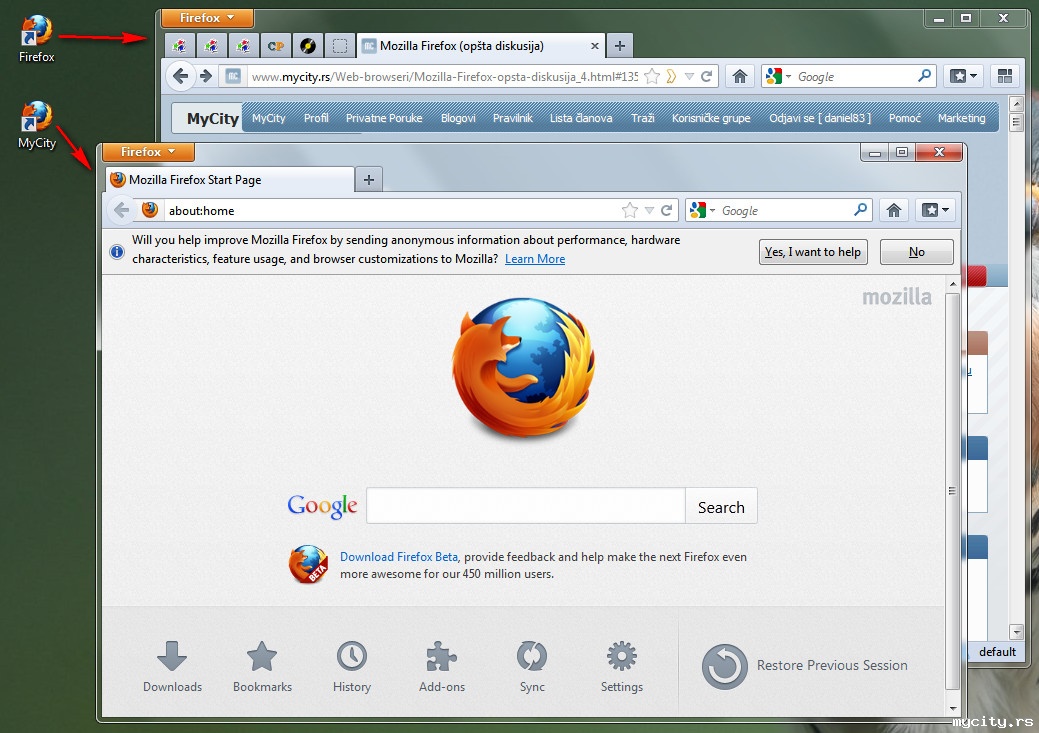
Task: Click Yes, I want to help button
Action: click(x=812, y=252)
